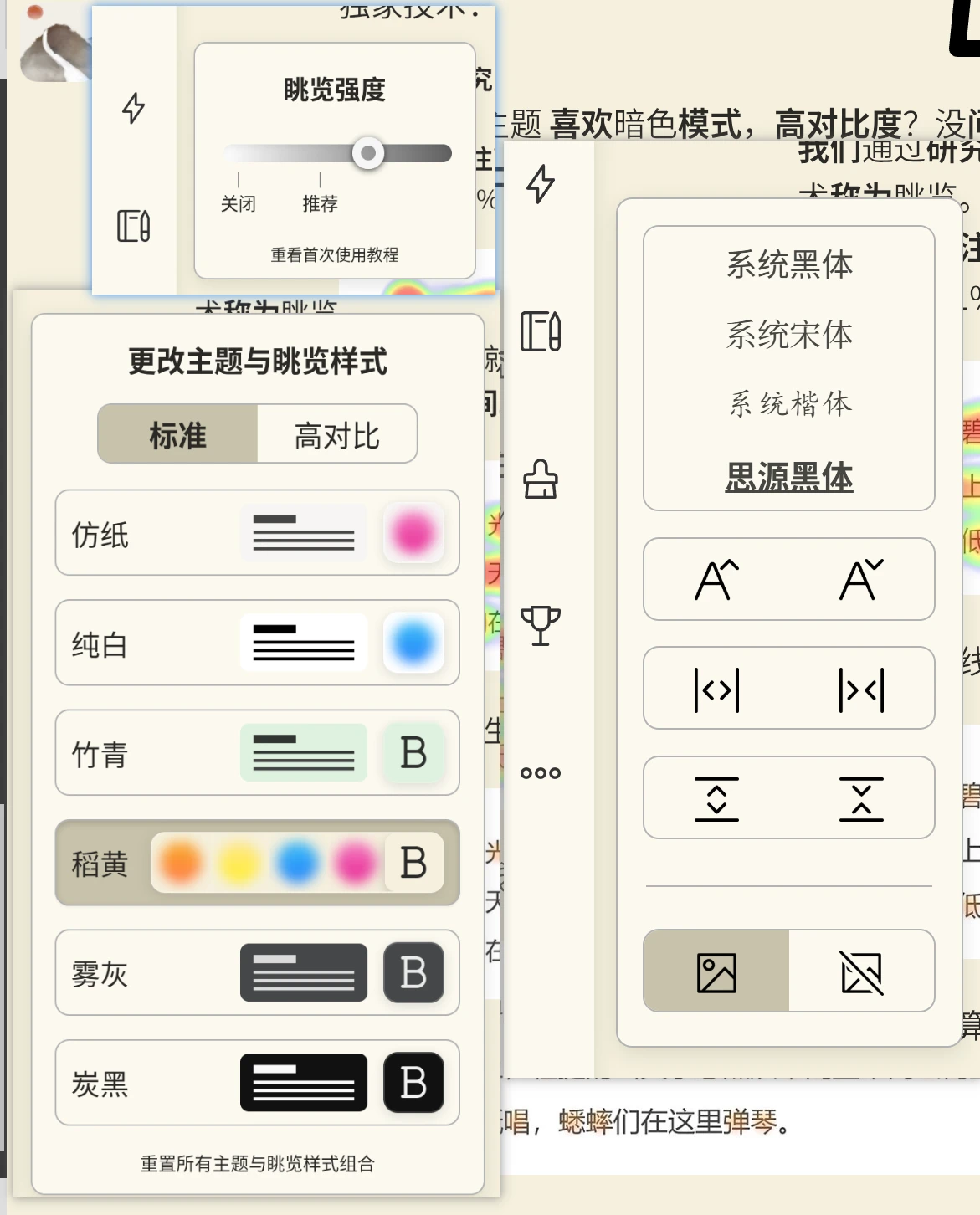
Task: Switch to 标准 contrast mode
Action: (177, 434)
